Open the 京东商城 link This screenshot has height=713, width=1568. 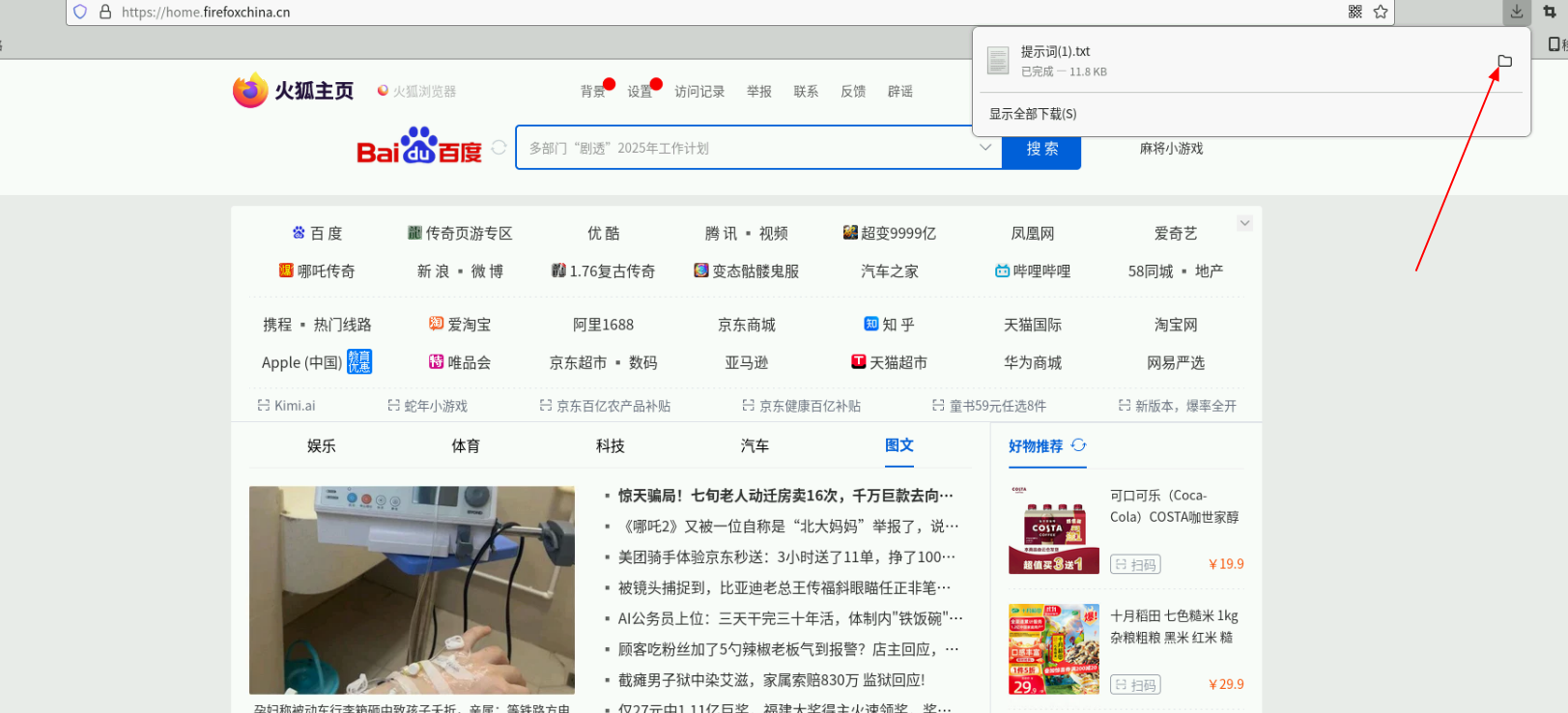(x=747, y=325)
